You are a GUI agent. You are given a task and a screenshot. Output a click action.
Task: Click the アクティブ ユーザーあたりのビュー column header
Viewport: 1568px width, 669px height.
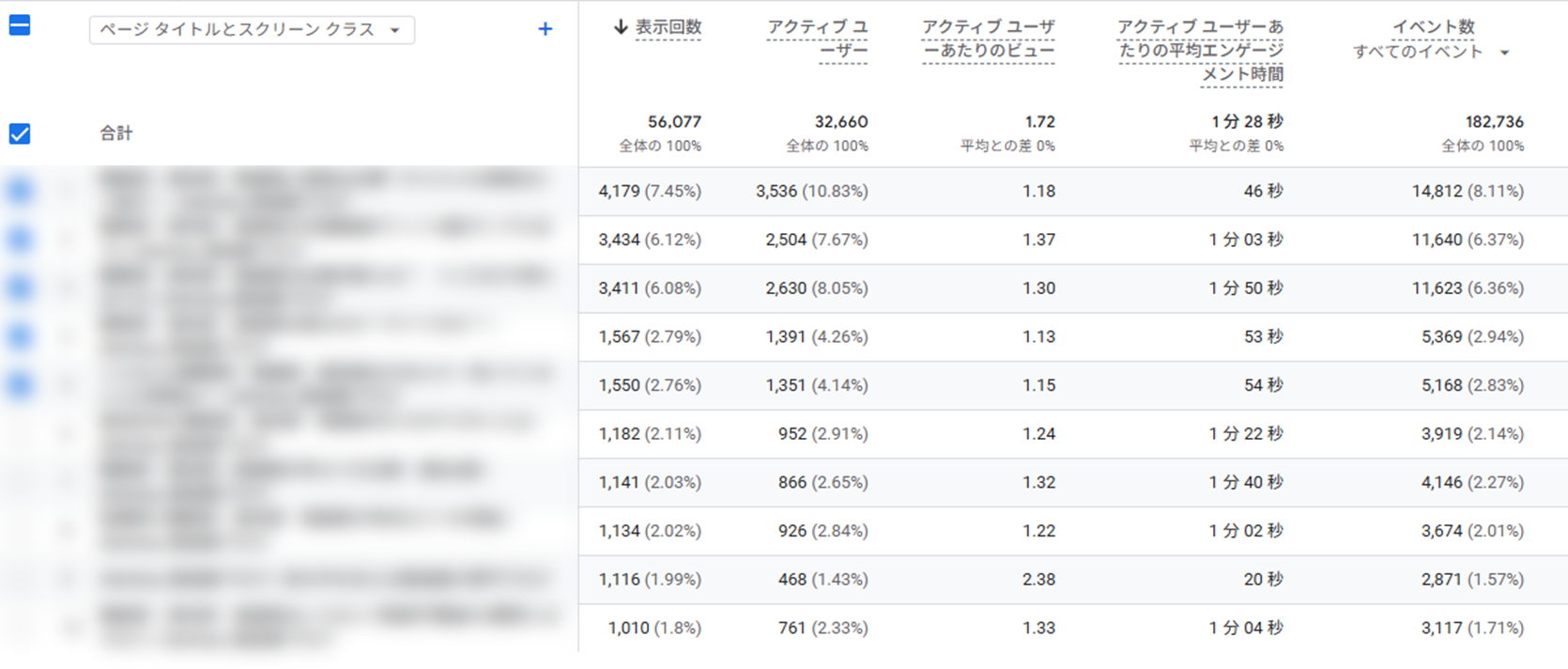coord(988,39)
